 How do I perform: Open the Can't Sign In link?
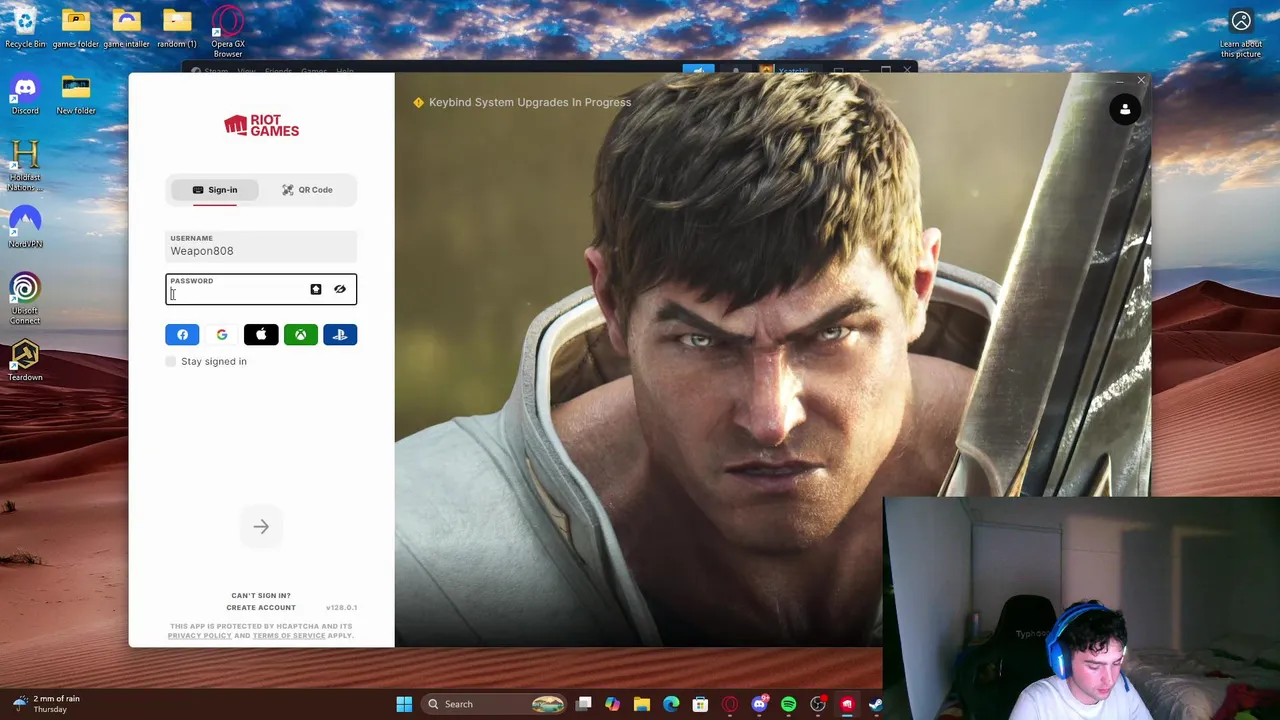click(261, 595)
